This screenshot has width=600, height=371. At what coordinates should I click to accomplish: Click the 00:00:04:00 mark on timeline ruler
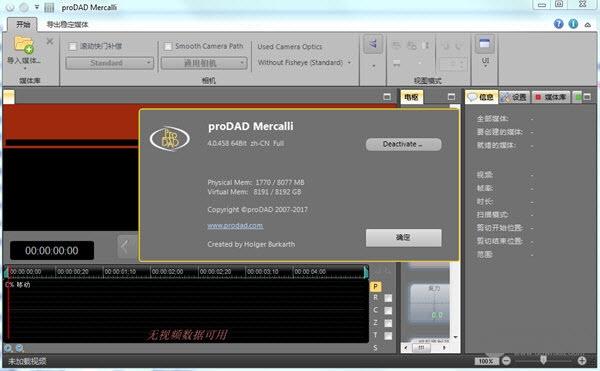[x=310, y=272]
